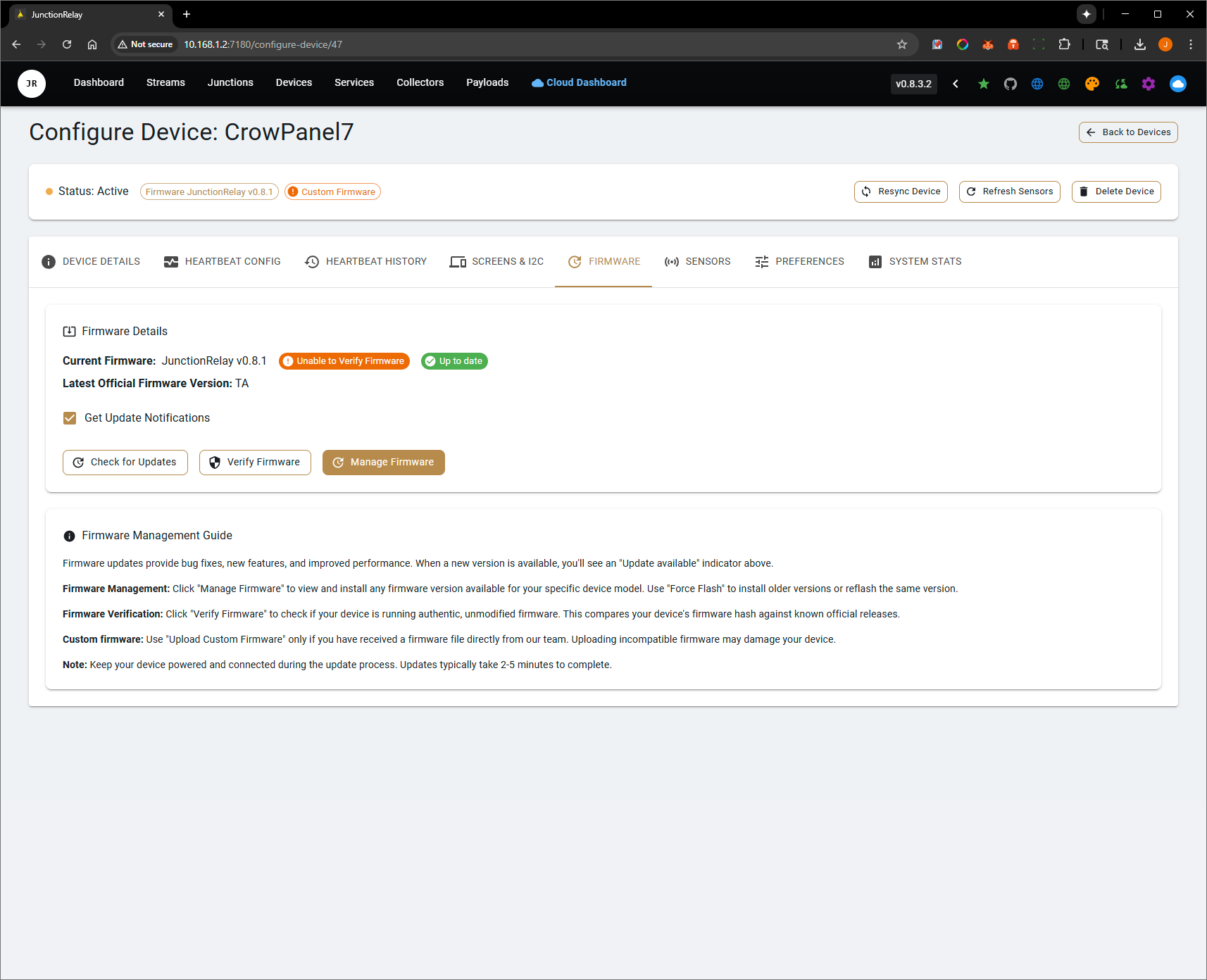Click the green globe icon
1207x980 pixels.
tap(1064, 84)
